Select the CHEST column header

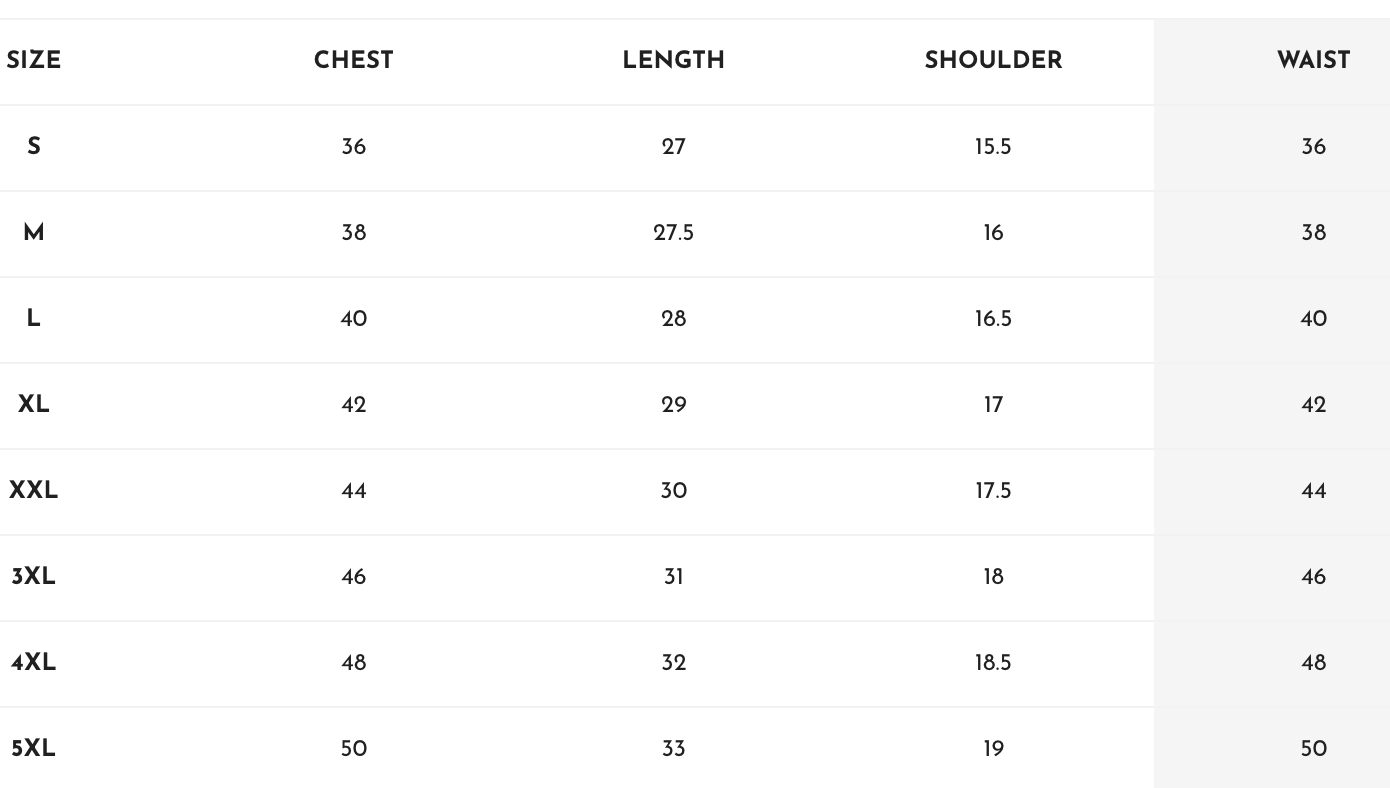coord(354,60)
